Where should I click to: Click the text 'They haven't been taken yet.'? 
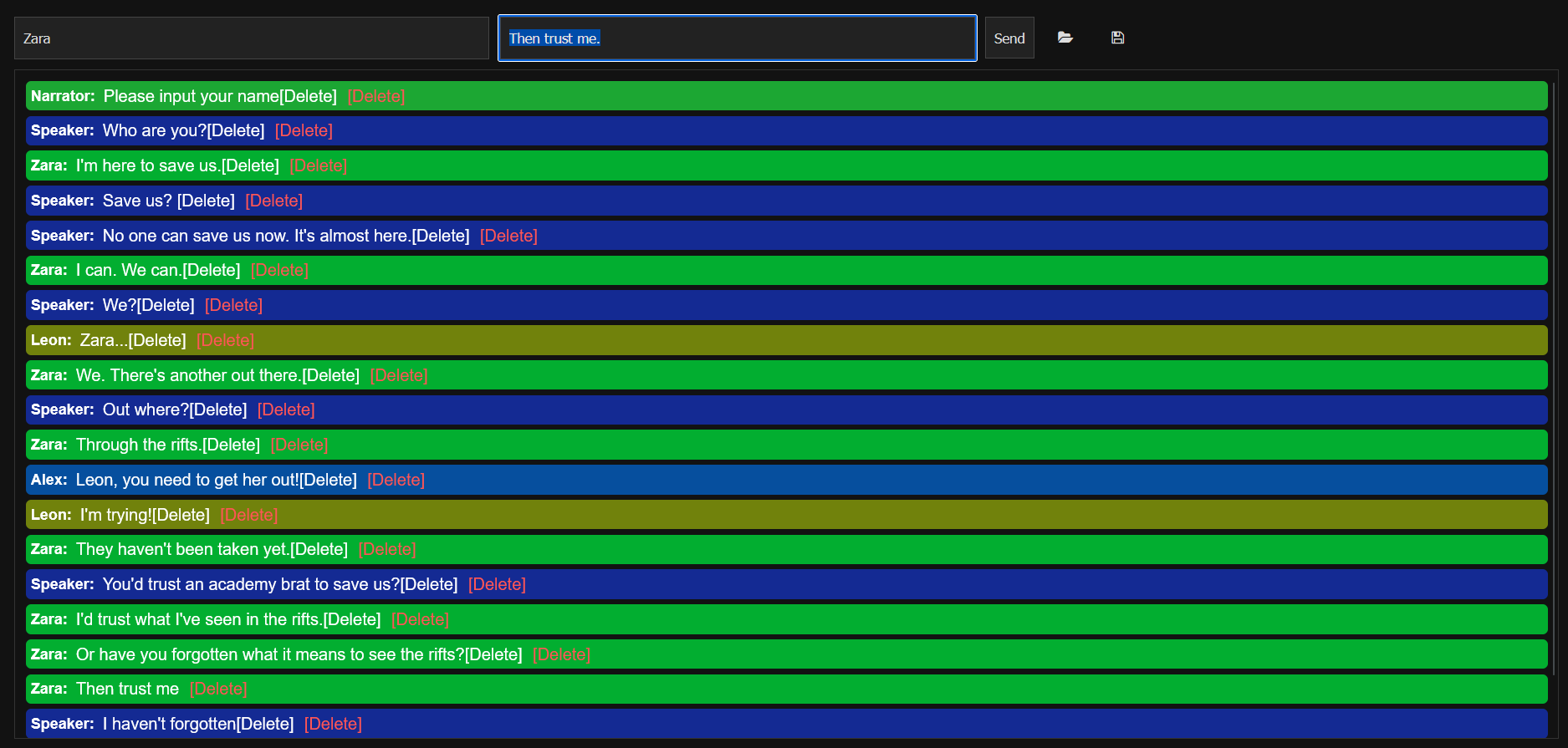(183, 549)
